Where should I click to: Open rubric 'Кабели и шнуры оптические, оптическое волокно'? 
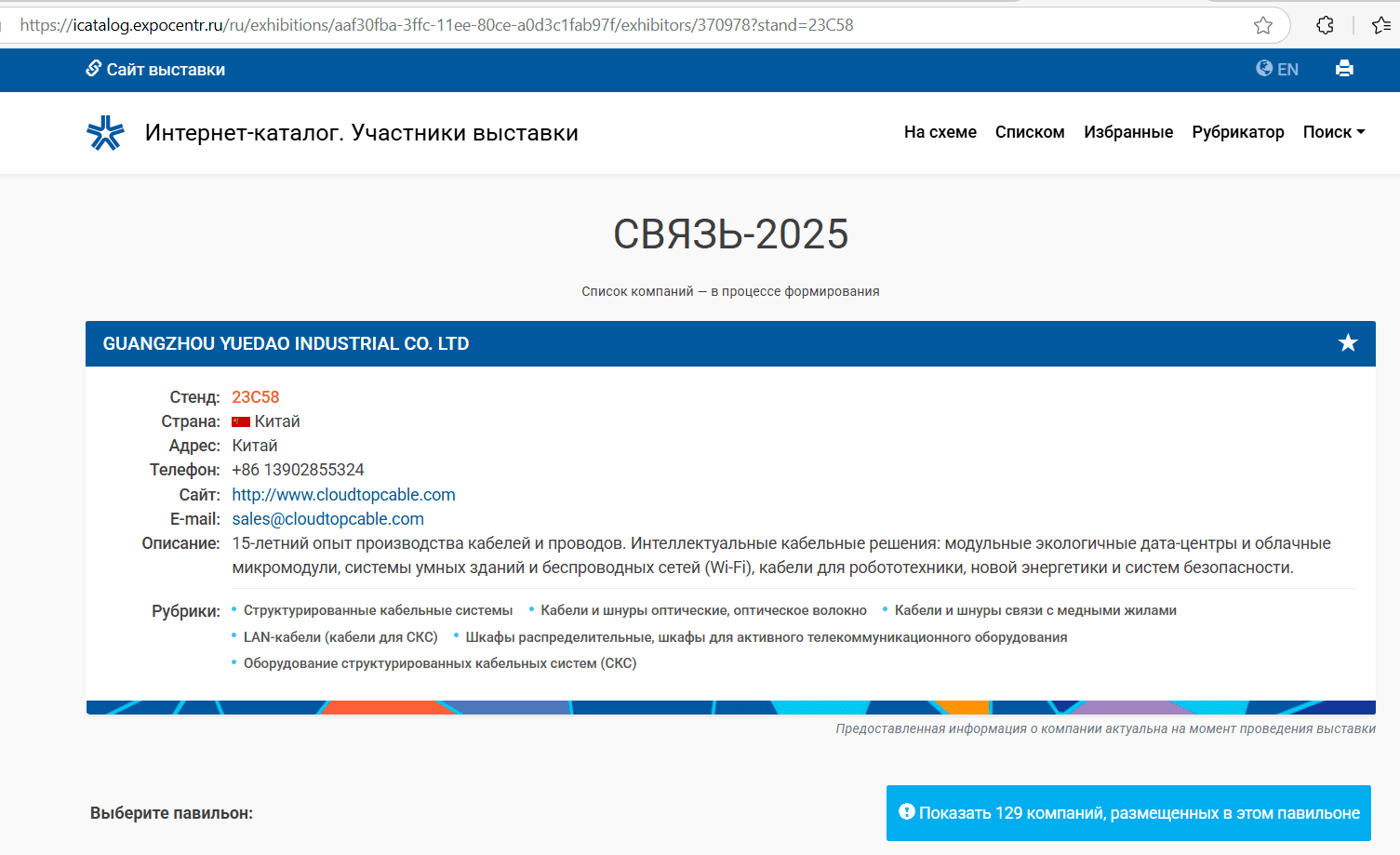[703, 610]
